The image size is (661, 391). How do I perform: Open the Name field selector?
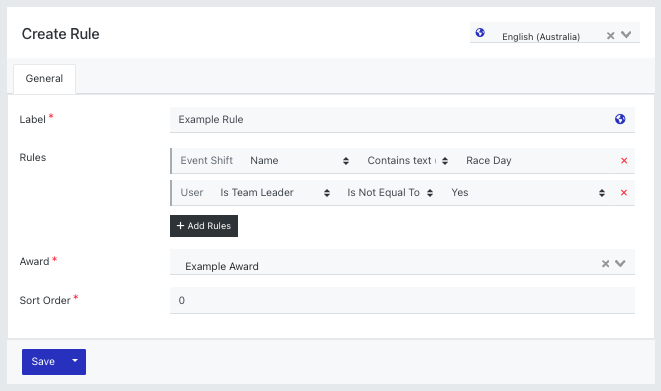[x=299, y=161]
